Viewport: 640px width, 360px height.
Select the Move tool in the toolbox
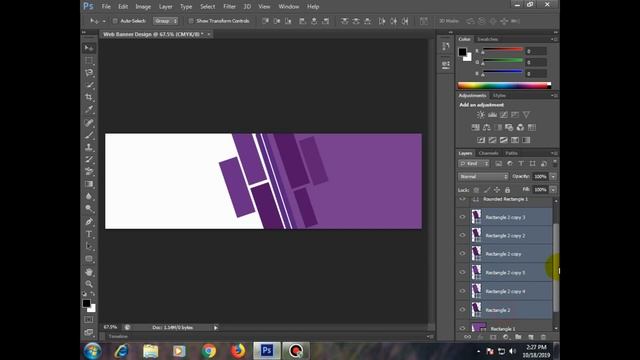[x=89, y=48]
